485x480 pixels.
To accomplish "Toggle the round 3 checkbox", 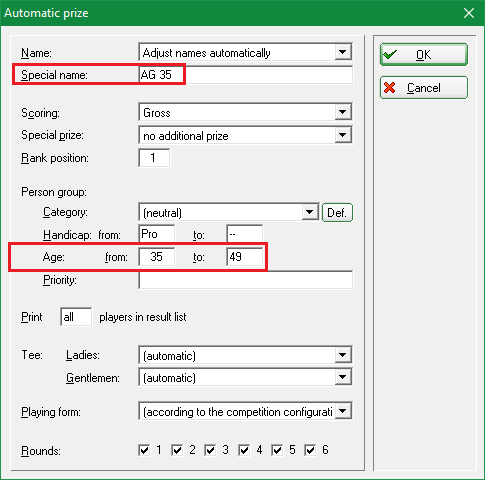I will (x=210, y=450).
